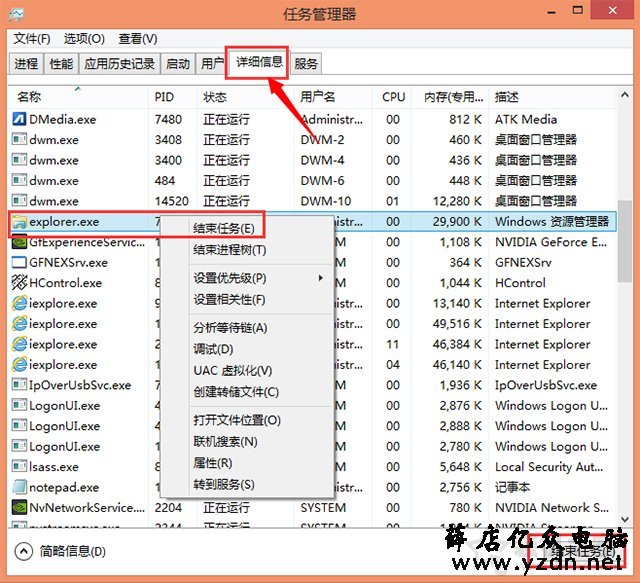Select the DMedia.exe process name
This screenshot has height=583, width=640.
pos(62,119)
